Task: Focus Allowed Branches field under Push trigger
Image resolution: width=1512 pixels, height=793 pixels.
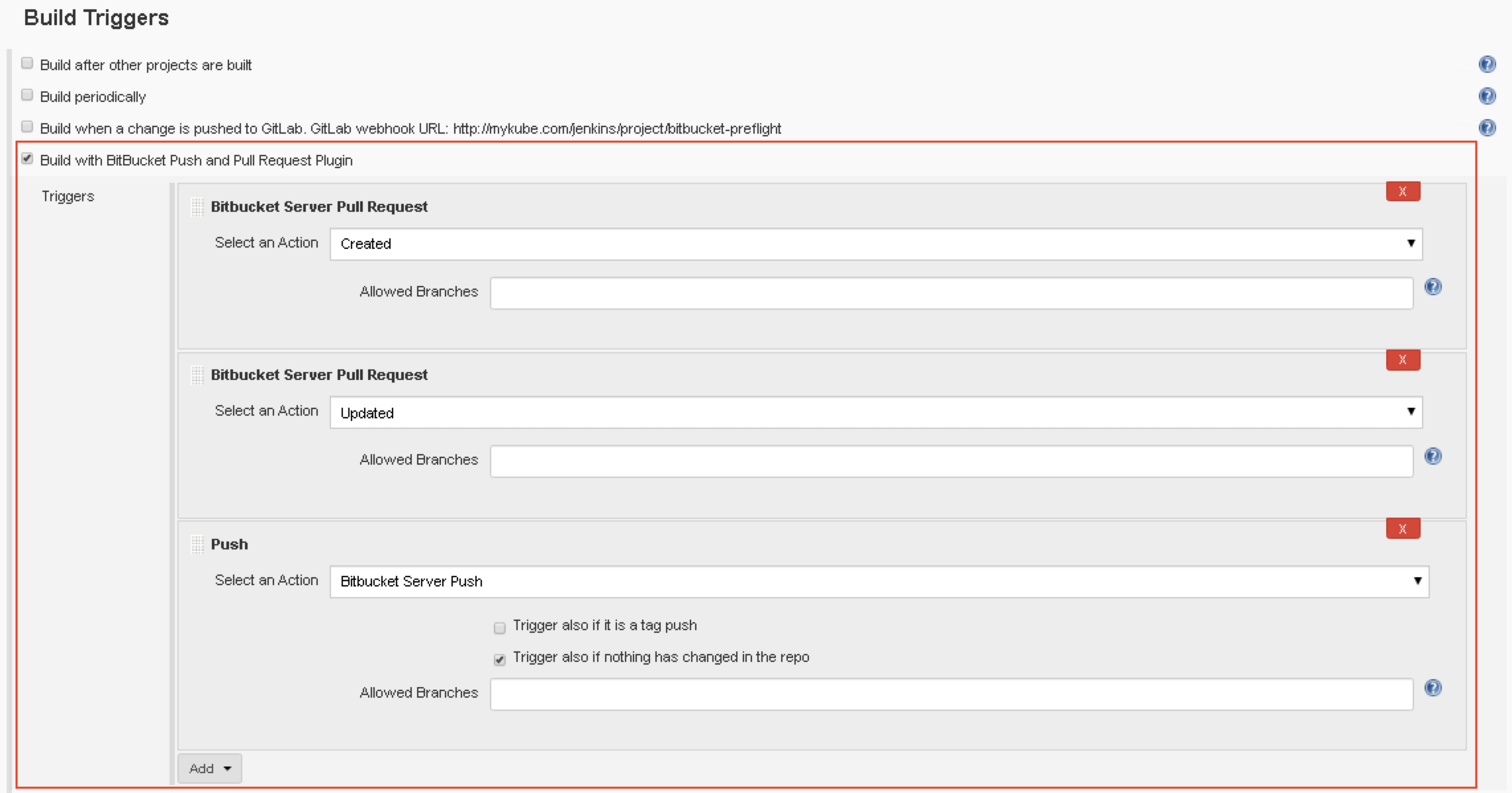Action: 951,694
